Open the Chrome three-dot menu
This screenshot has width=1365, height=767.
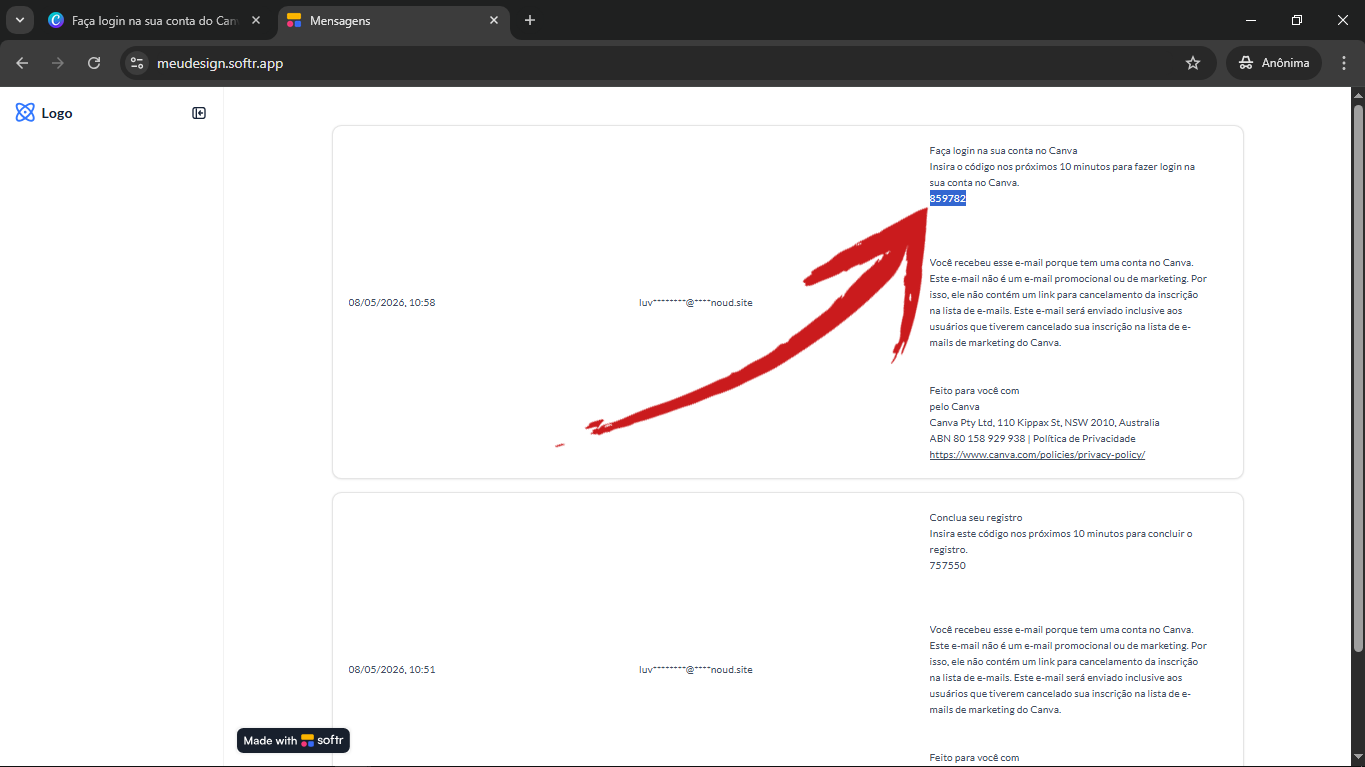tap(1343, 63)
